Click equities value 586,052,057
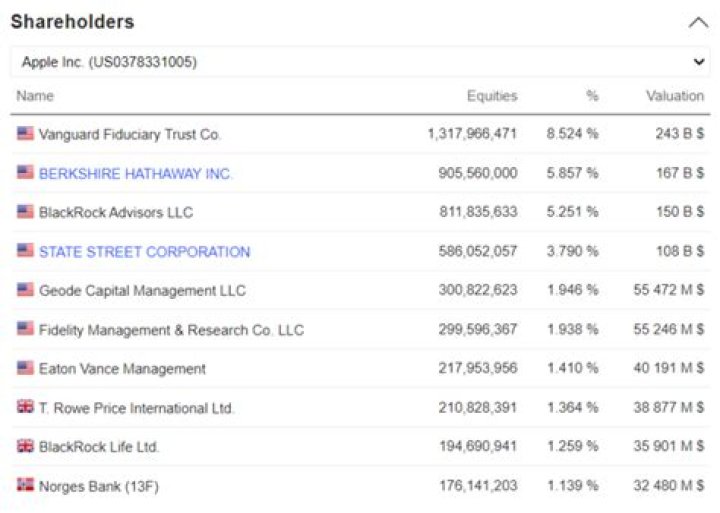Image resolution: width=720 pixels, height=513 pixels. click(x=478, y=251)
